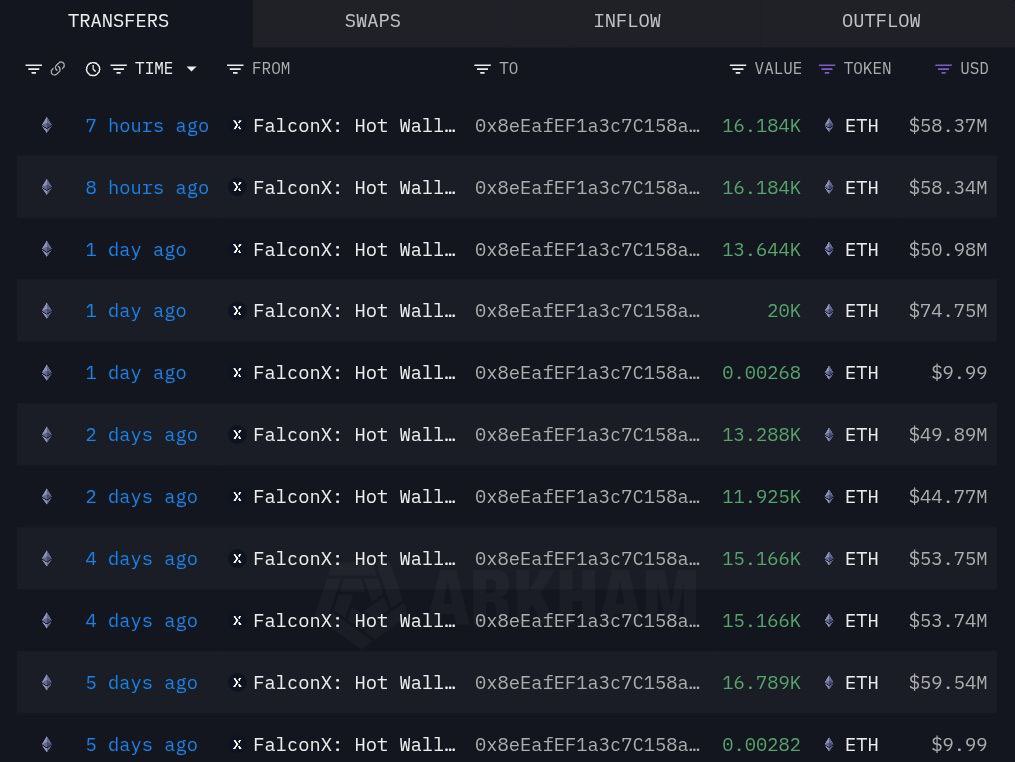
Task: Click the 0.00282 value cell
Action: click(761, 745)
